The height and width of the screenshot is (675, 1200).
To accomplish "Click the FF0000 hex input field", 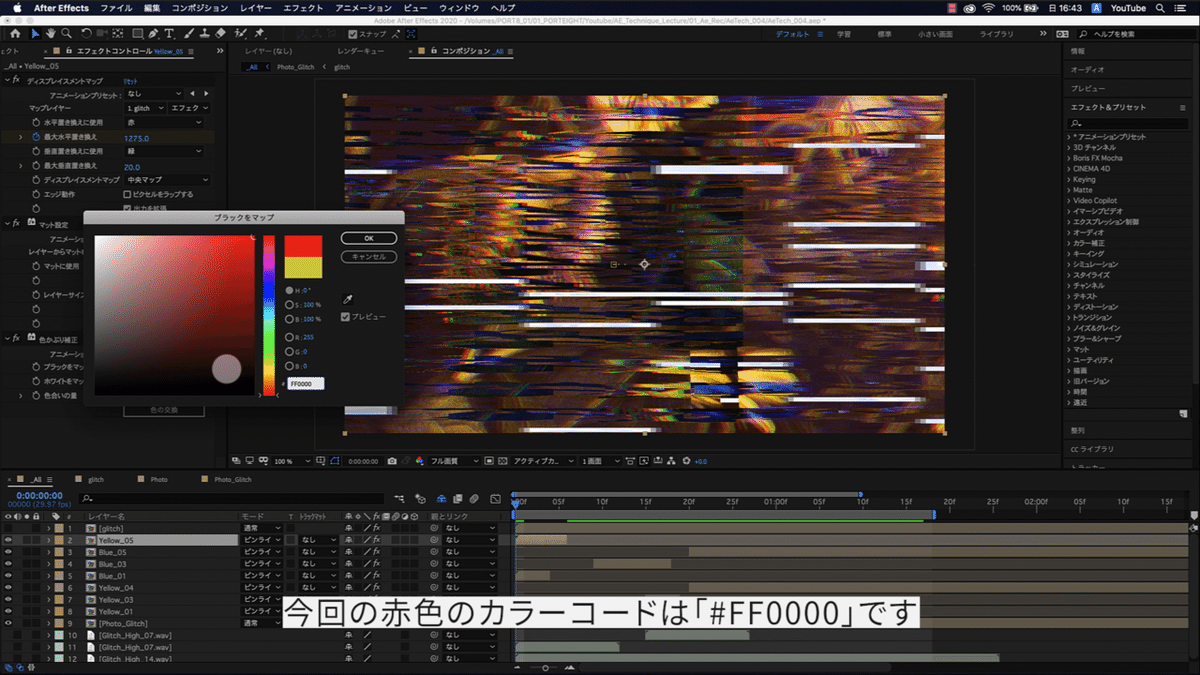I will 304,383.
